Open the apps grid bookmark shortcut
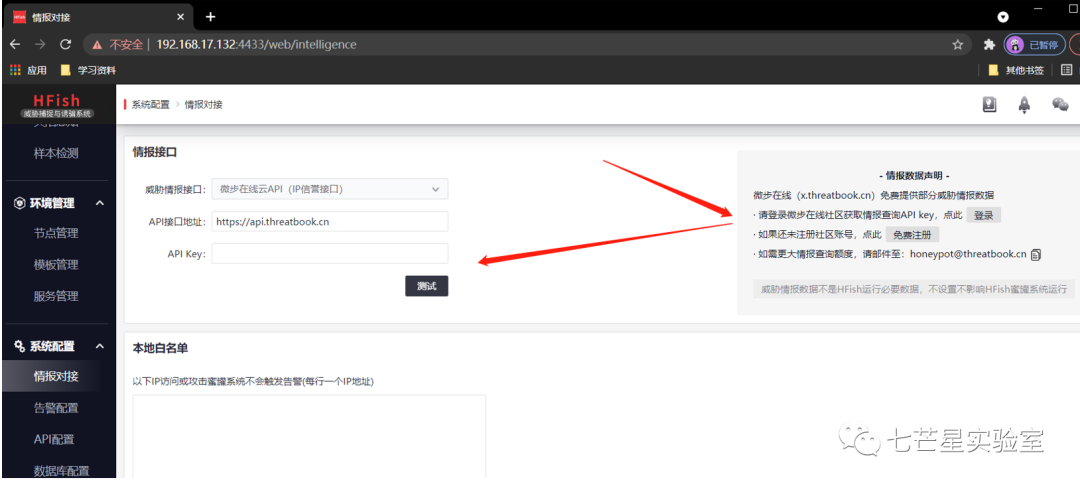1080x488 pixels. point(28,70)
